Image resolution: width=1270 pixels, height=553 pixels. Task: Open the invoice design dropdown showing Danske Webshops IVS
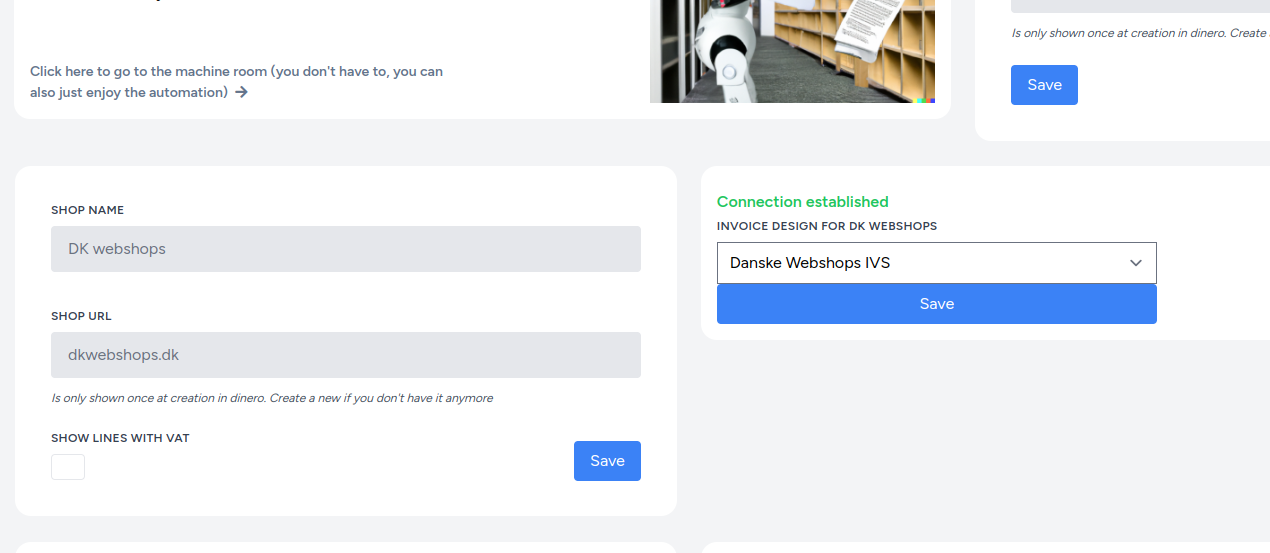click(x=920, y=263)
